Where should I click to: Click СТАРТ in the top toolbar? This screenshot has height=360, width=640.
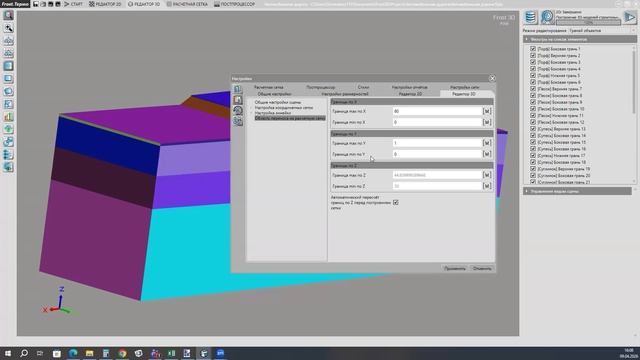73,4
